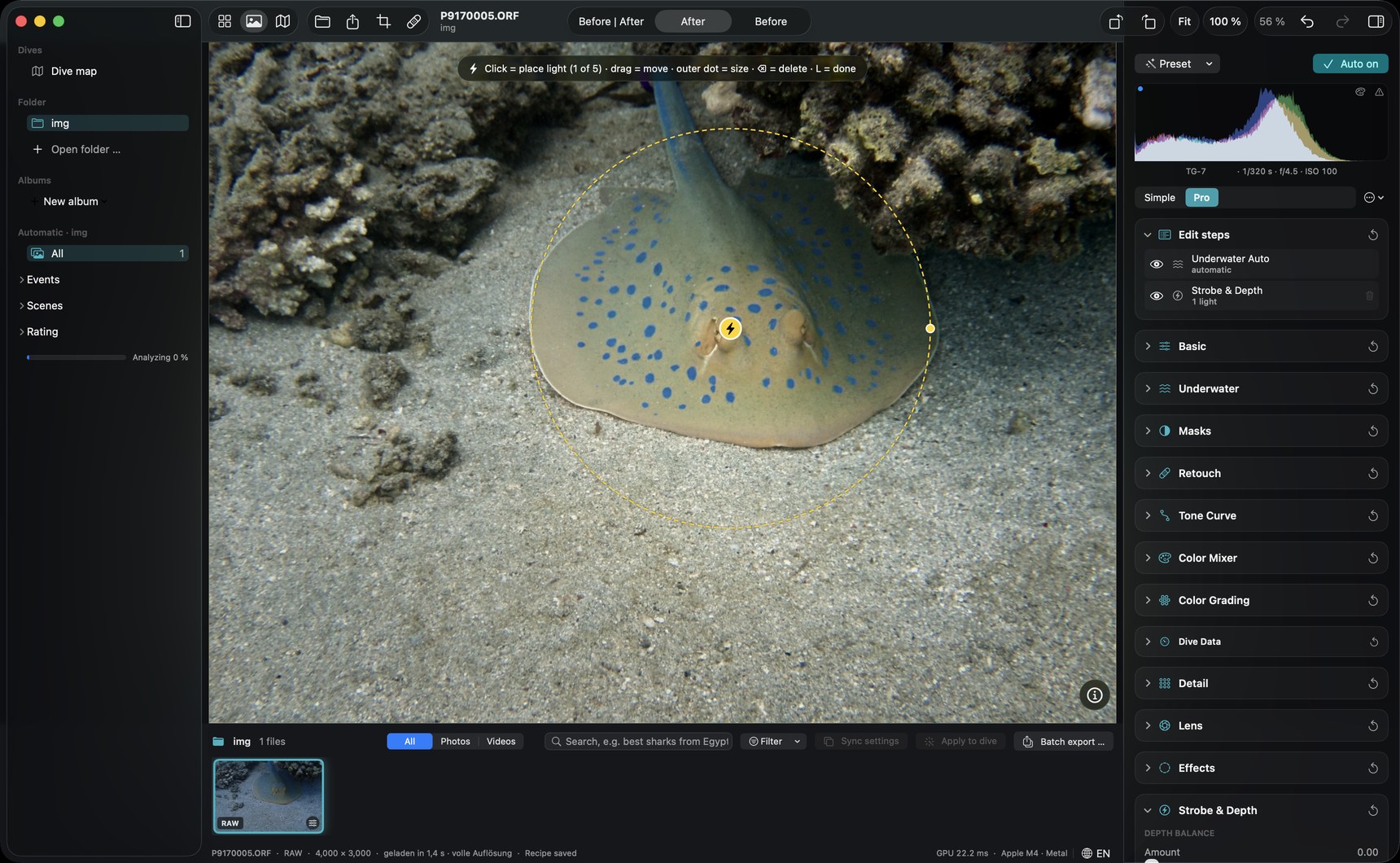The image size is (1400, 863).
Task: Click Batch export button
Action: click(x=1063, y=741)
